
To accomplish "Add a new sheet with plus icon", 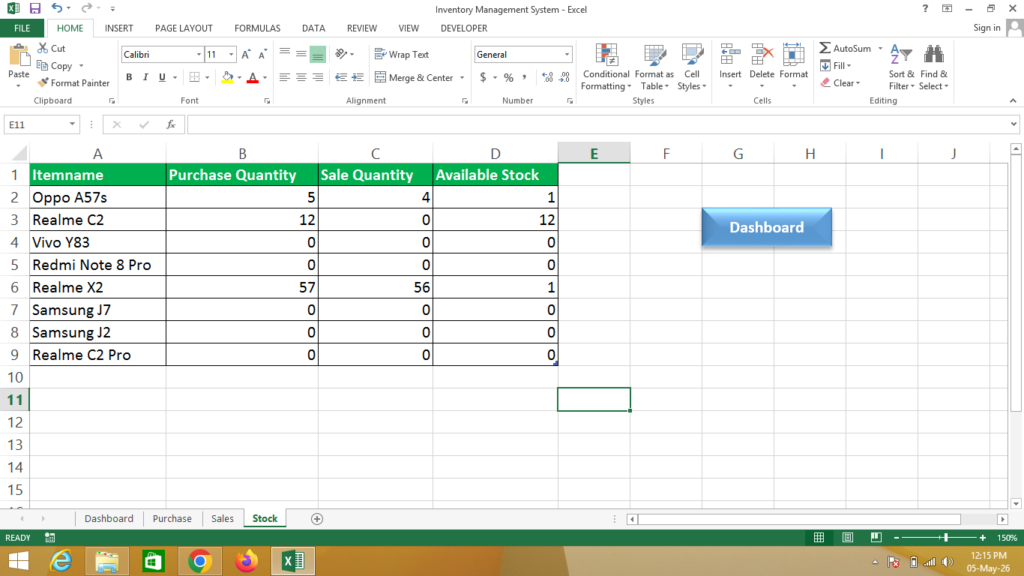I will point(317,519).
